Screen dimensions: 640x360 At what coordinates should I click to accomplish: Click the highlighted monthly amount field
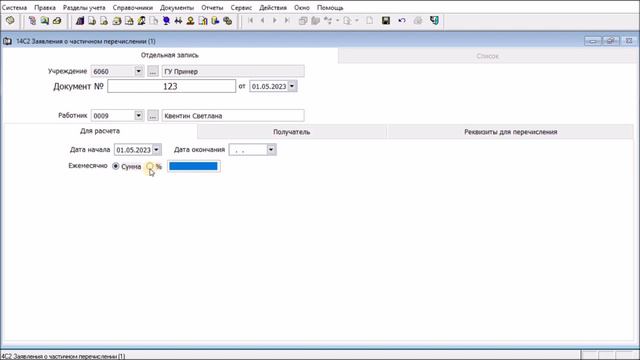(x=193, y=166)
